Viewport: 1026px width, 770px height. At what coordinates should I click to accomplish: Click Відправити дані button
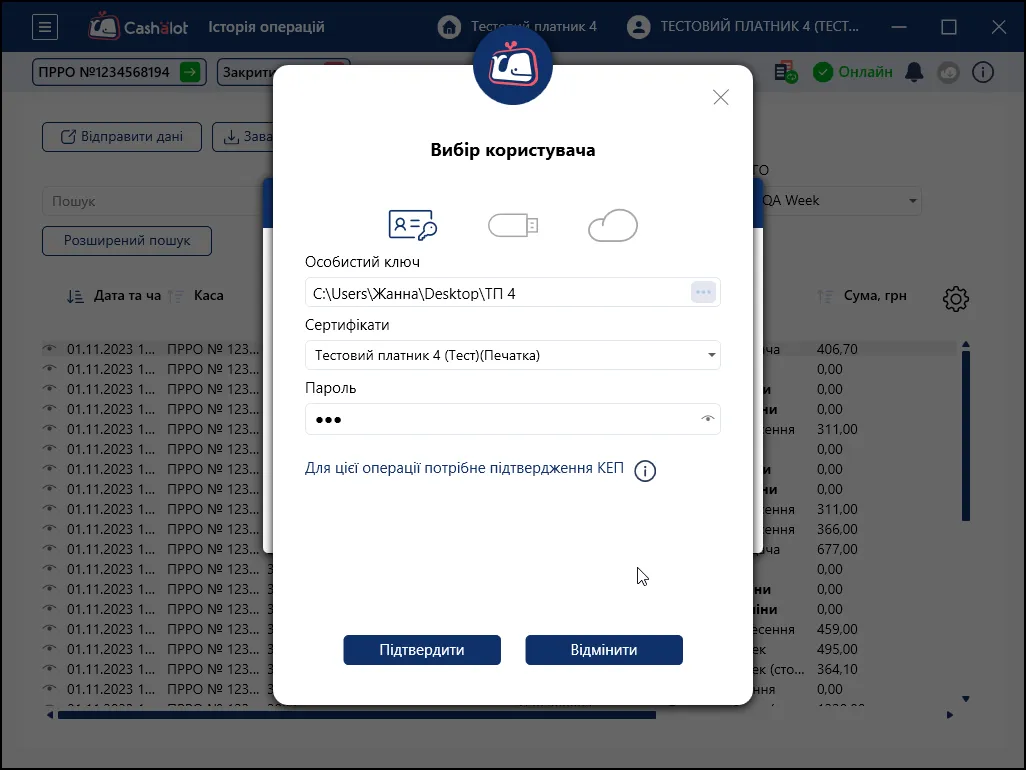(x=122, y=137)
